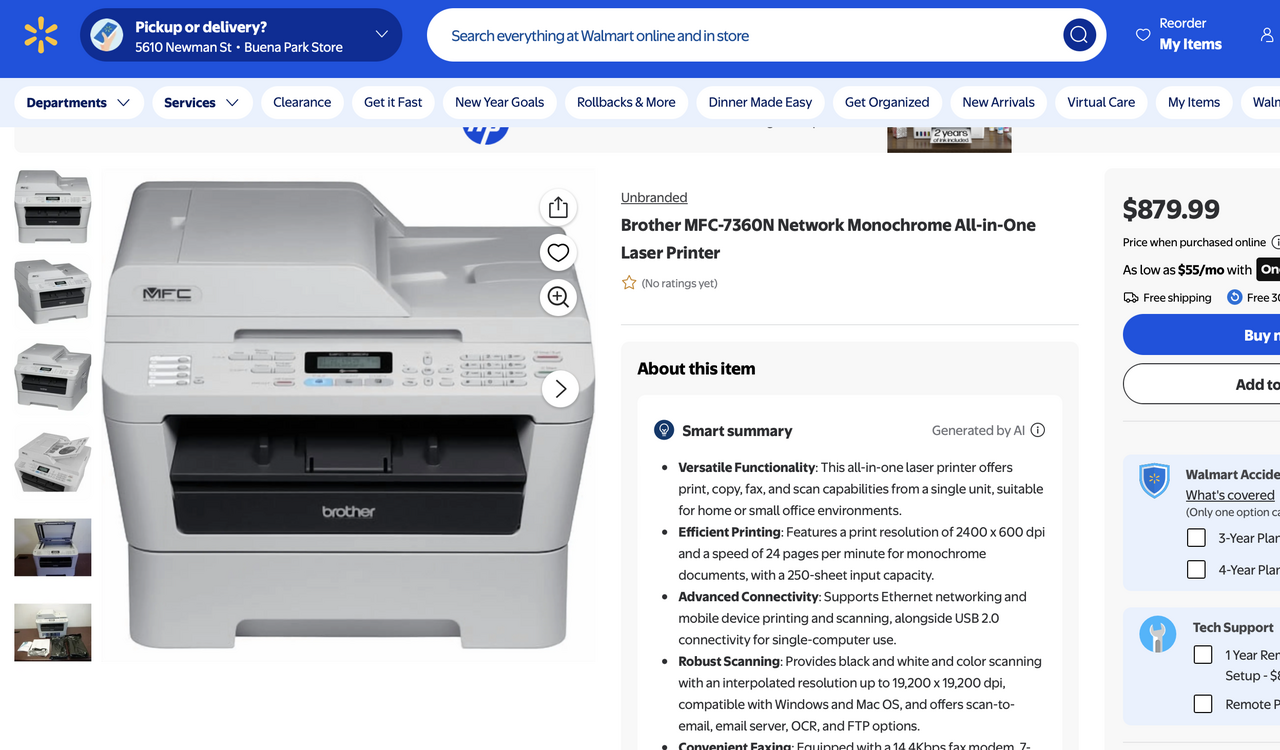Open the account person icon in header
The height and width of the screenshot is (750, 1280).
1267,35
